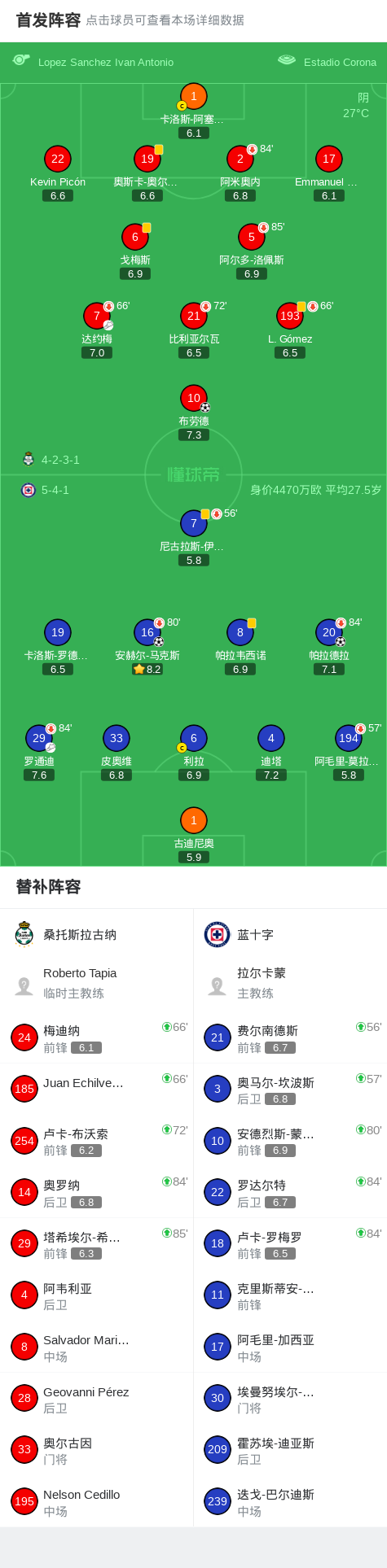The width and height of the screenshot is (387, 1568).
Task: Select player 布劳德 number 10
Action: tap(194, 398)
